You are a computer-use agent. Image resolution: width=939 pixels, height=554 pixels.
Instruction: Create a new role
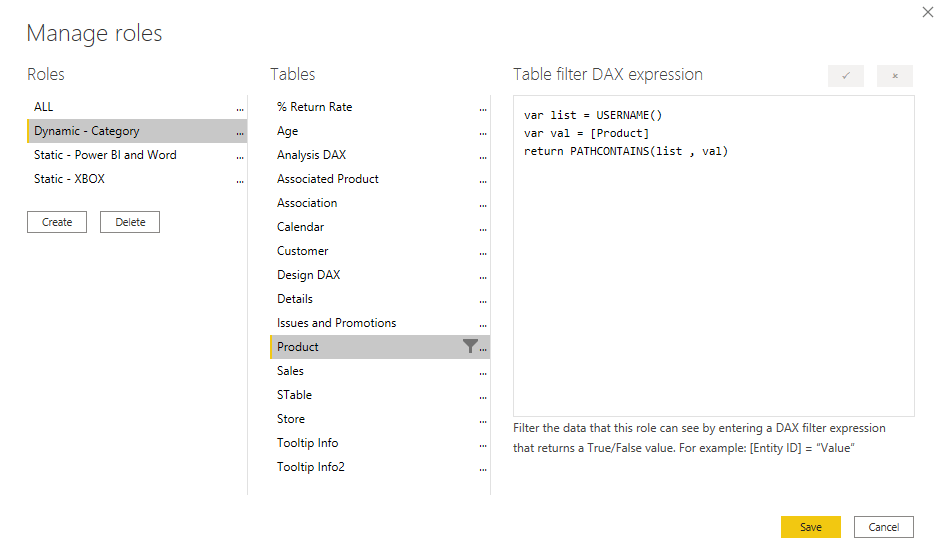pos(57,222)
